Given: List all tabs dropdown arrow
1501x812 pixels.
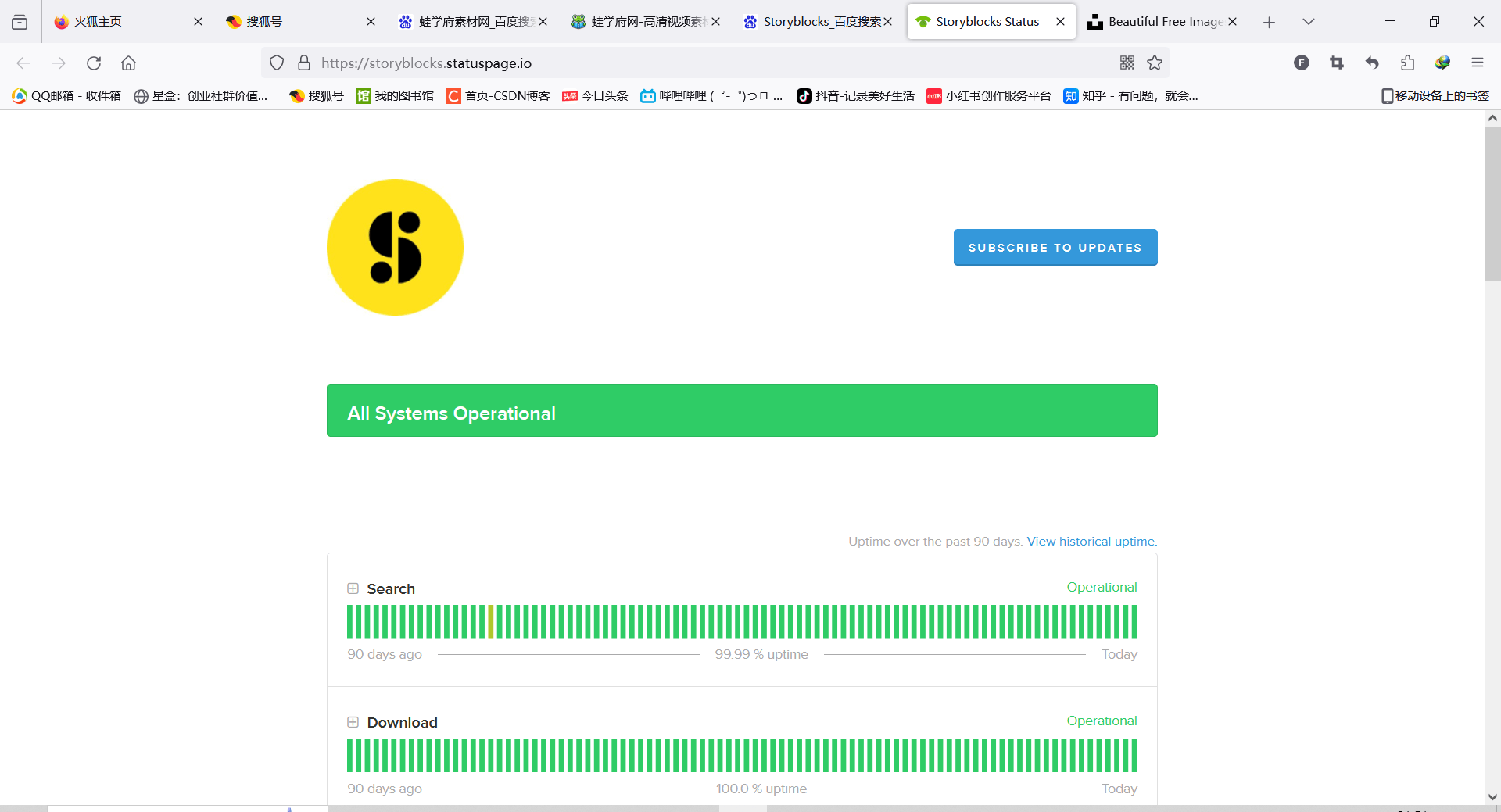Looking at the screenshot, I should [x=1308, y=22].
